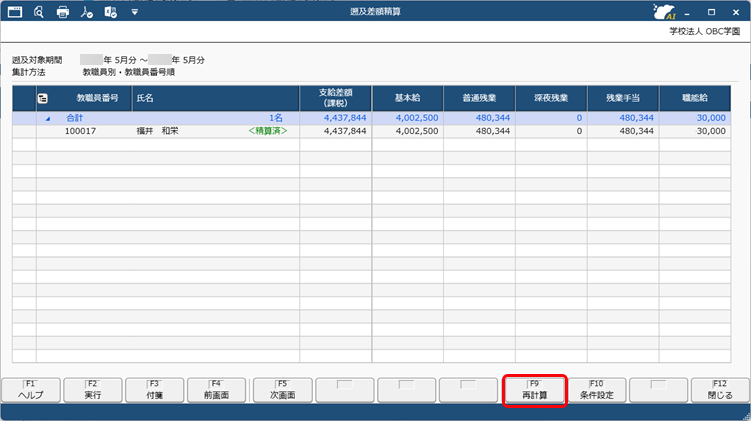Image resolution: width=752 pixels, height=421 pixels.
Task: Click the F2 実行 button
Action: click(x=93, y=390)
